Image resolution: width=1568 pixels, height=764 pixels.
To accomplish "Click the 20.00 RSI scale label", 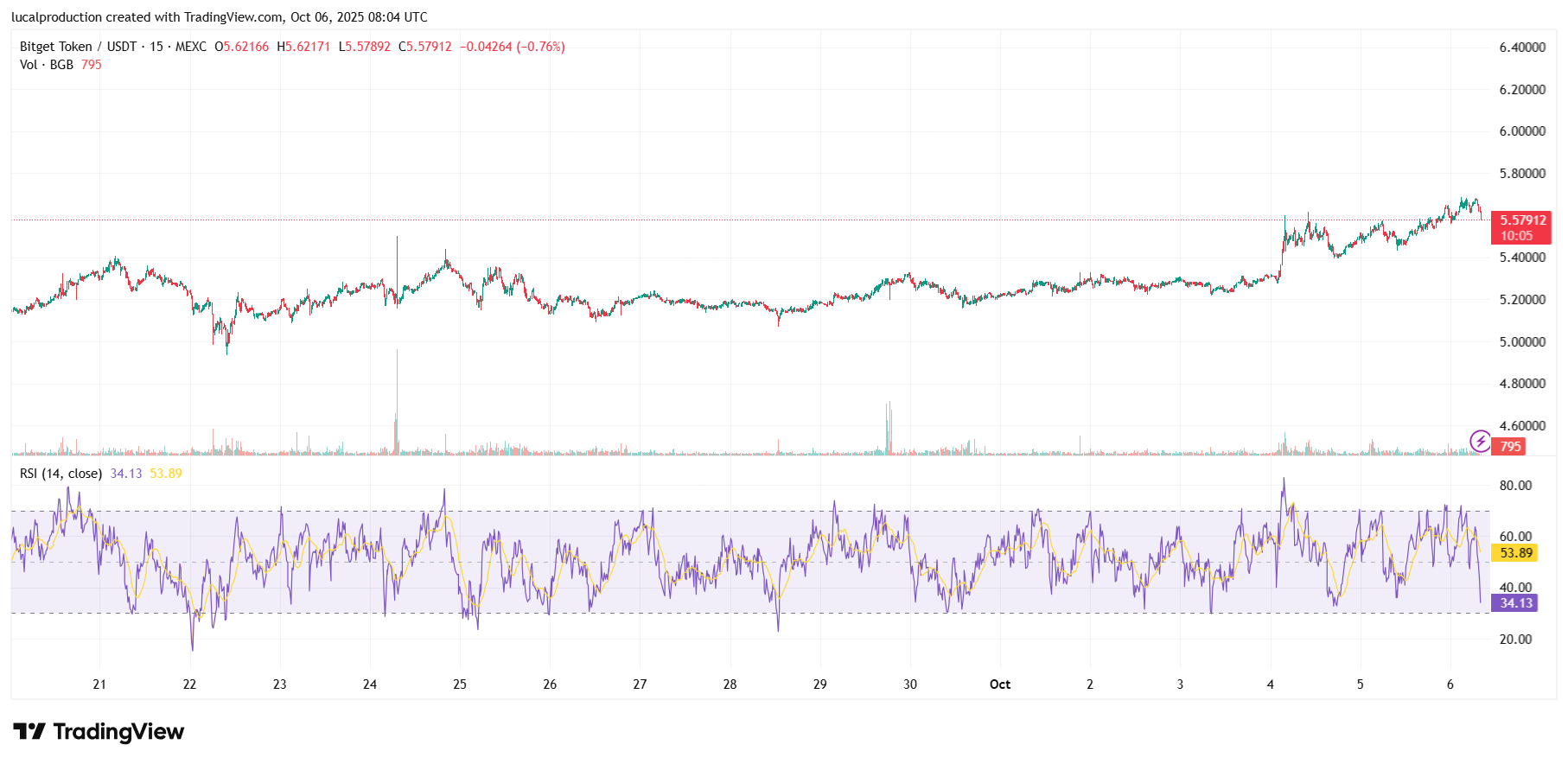I will [1515, 640].
